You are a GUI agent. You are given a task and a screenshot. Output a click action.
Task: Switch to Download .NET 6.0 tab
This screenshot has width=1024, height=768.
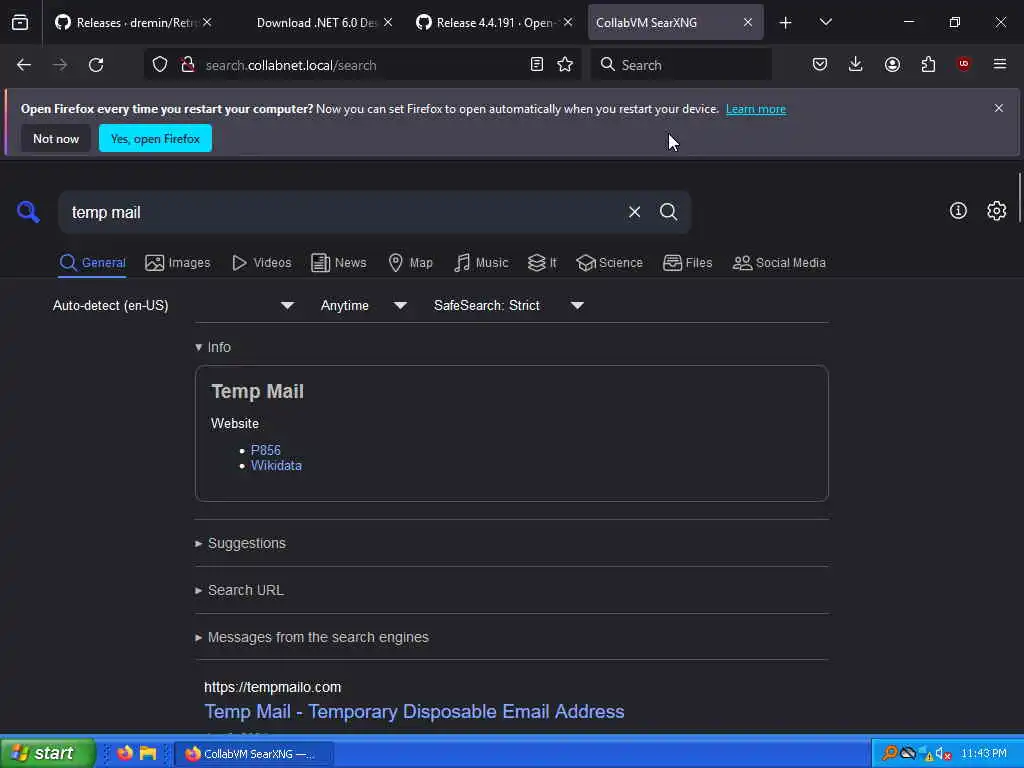point(315,23)
